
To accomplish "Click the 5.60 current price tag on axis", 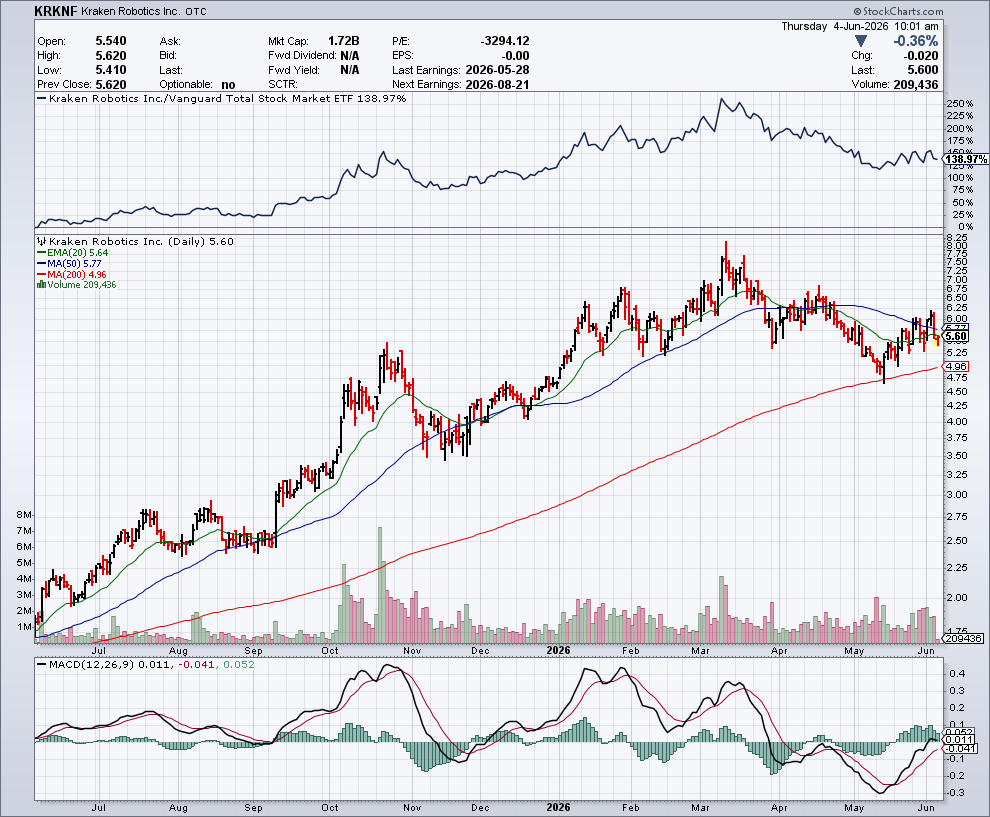I will pos(956,337).
